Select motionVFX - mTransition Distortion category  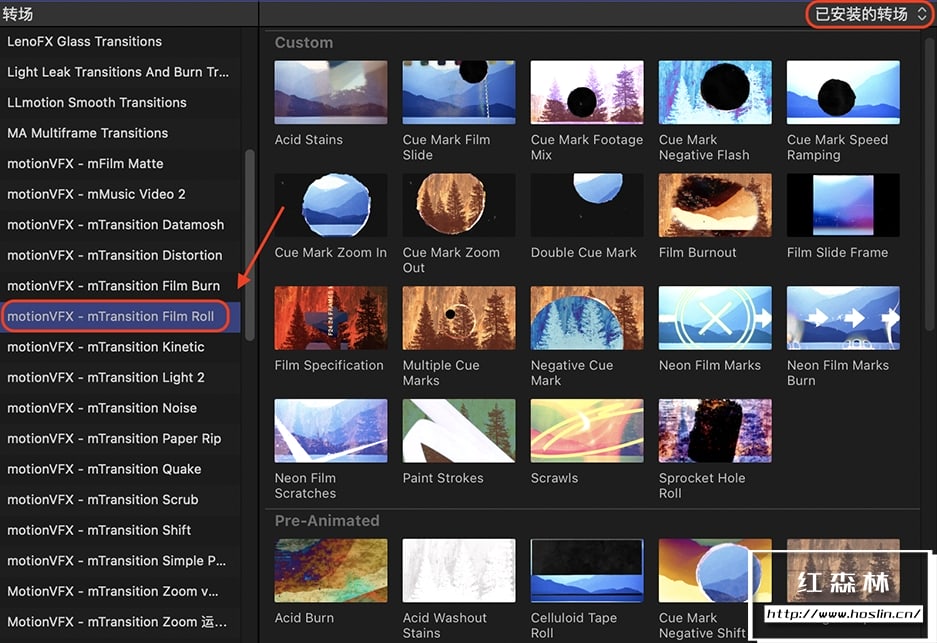120,255
